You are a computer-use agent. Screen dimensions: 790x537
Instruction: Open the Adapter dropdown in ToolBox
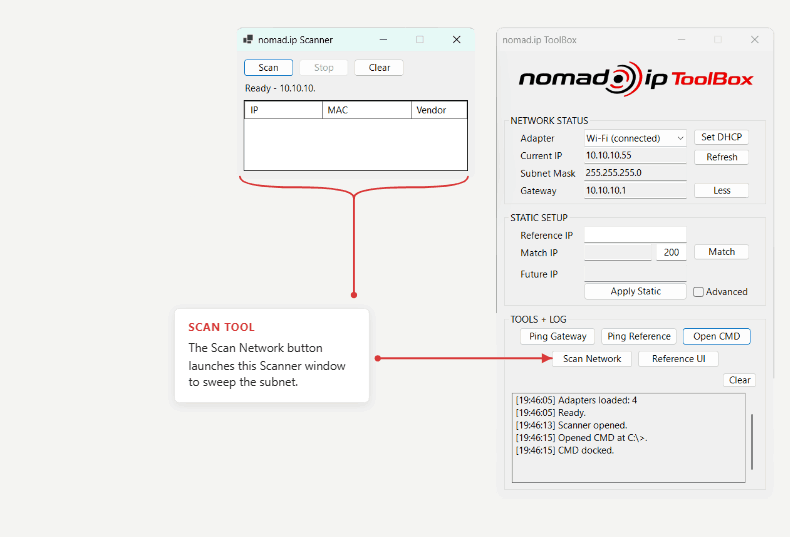(x=635, y=138)
